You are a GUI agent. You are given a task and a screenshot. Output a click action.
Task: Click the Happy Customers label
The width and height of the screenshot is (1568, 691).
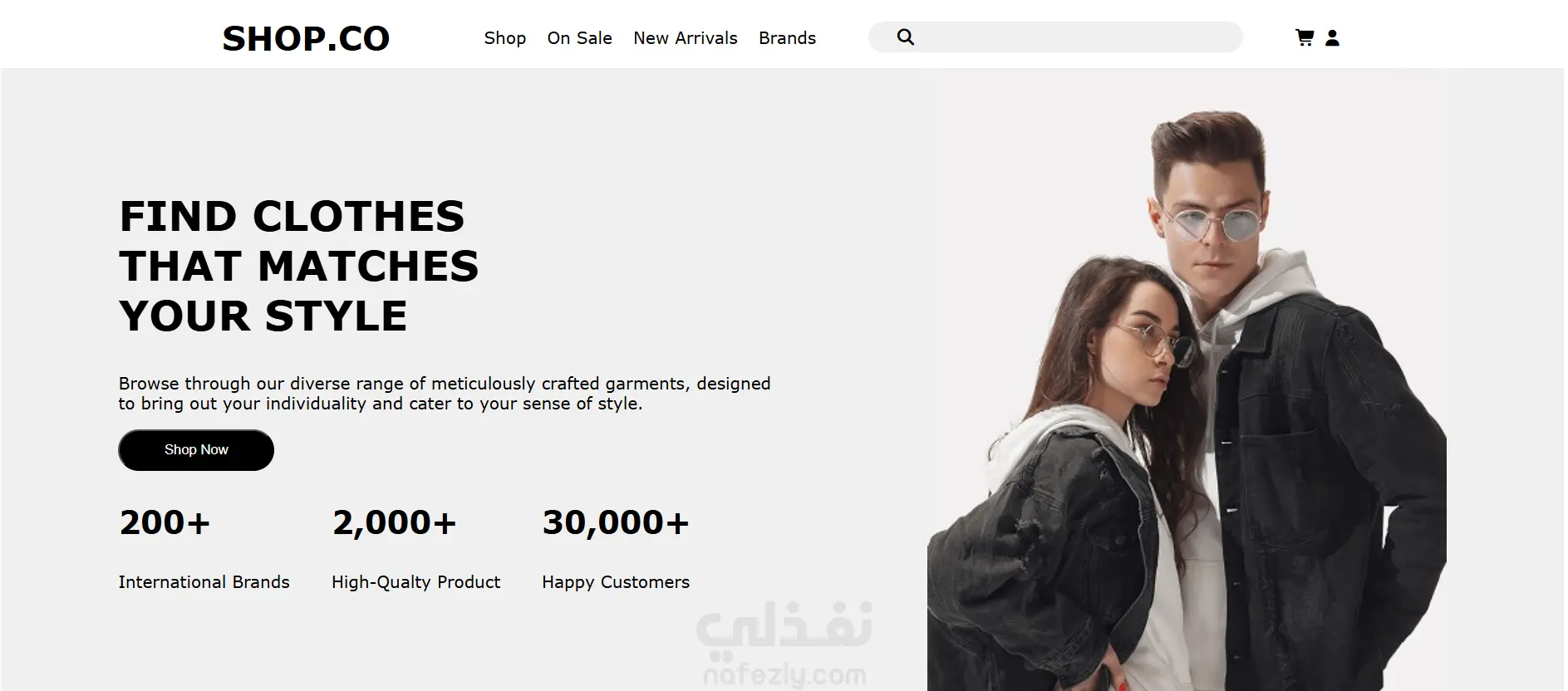(616, 582)
